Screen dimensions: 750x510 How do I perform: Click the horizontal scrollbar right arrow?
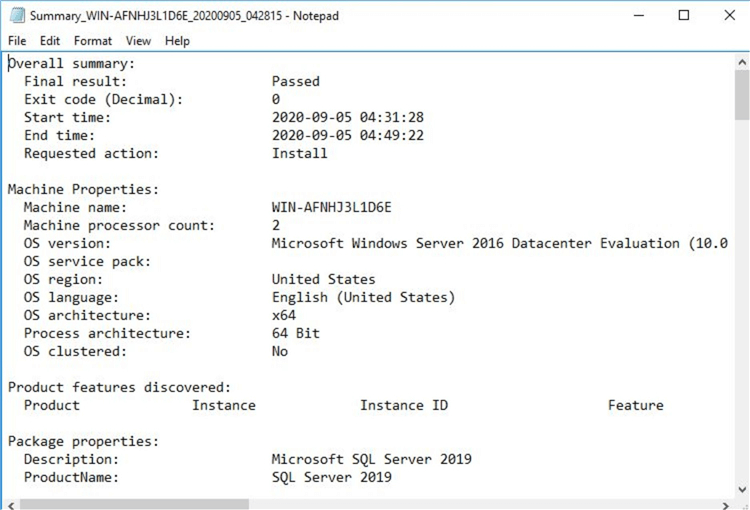pos(725,503)
